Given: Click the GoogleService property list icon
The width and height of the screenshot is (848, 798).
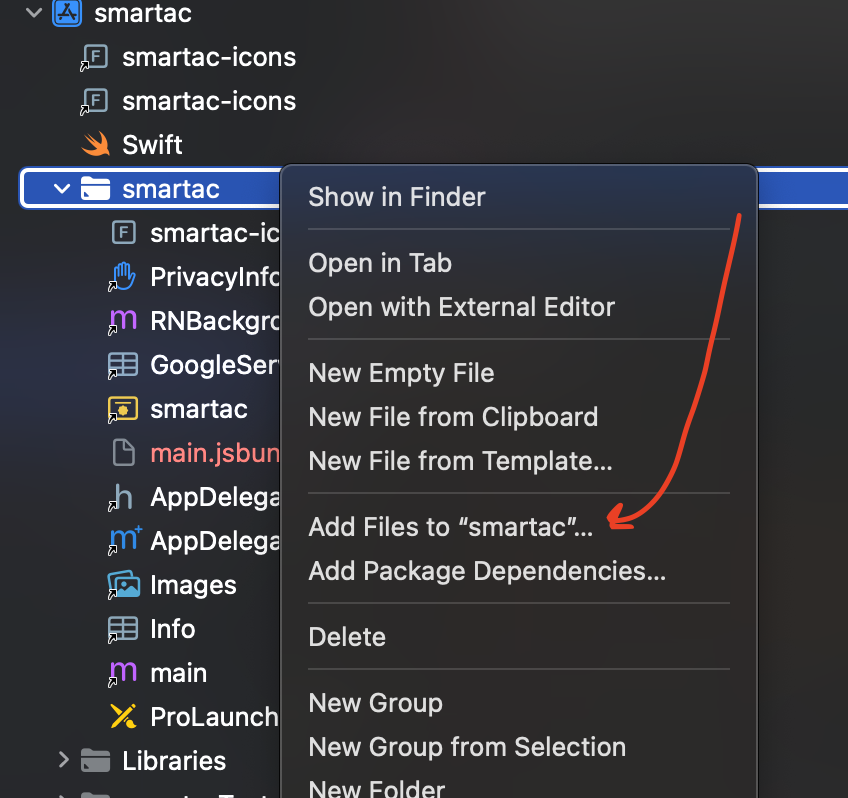Looking at the screenshot, I should click(x=123, y=365).
